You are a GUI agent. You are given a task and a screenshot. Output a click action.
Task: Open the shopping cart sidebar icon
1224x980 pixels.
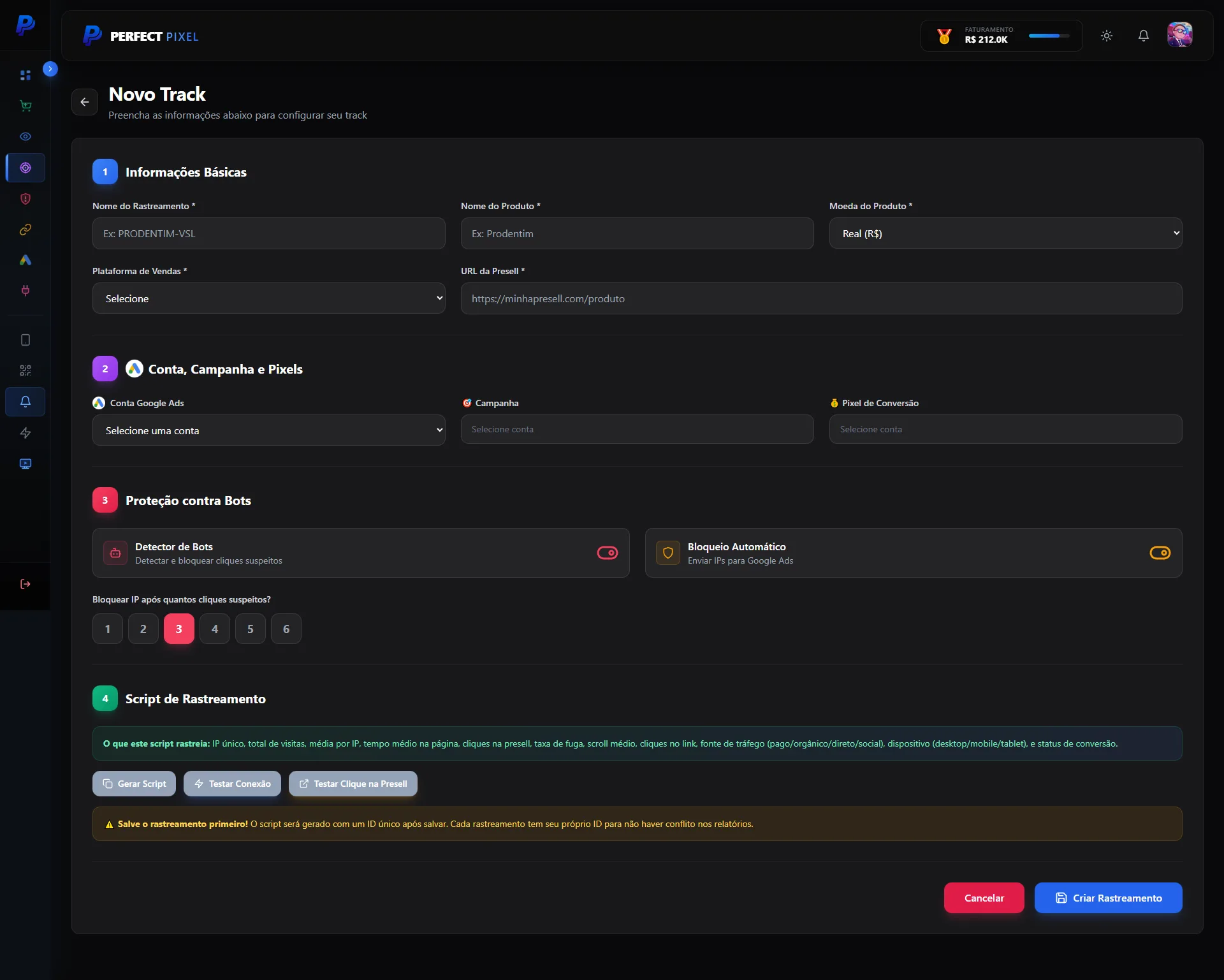click(25, 106)
